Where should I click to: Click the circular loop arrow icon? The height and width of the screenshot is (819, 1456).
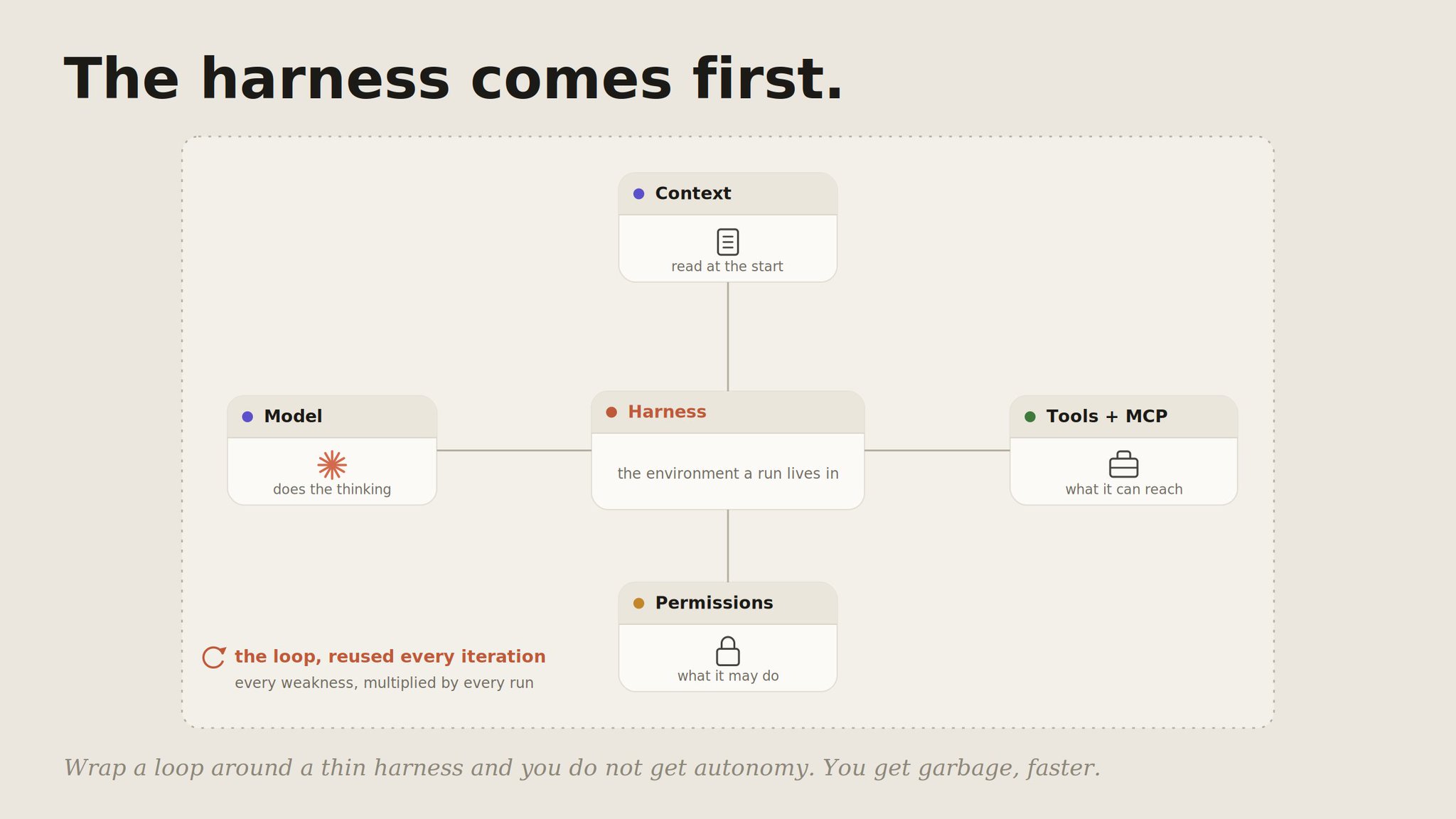click(214, 657)
